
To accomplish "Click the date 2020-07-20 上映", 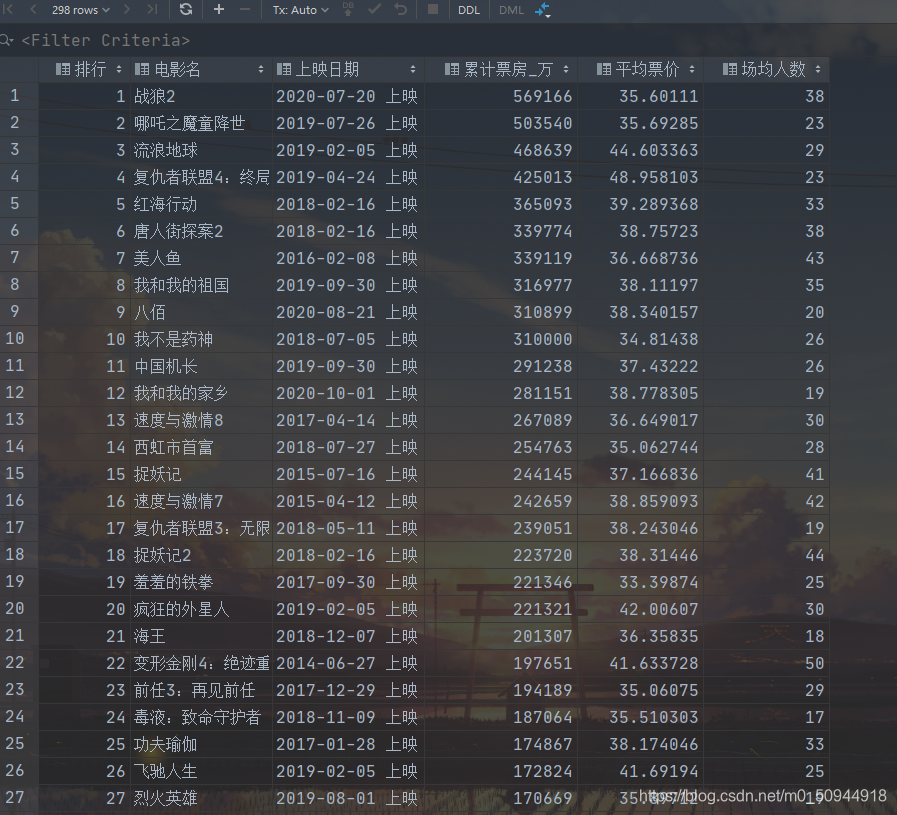I will pyautogui.click(x=347, y=96).
